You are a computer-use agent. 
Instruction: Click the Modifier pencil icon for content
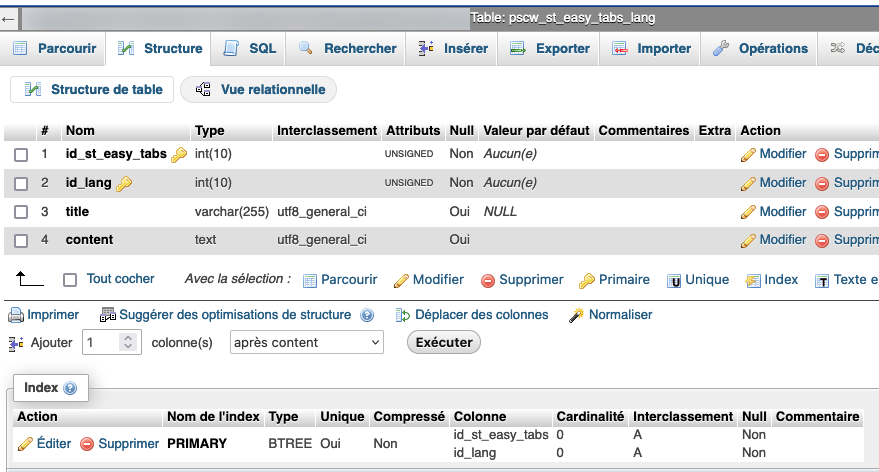click(x=748, y=240)
